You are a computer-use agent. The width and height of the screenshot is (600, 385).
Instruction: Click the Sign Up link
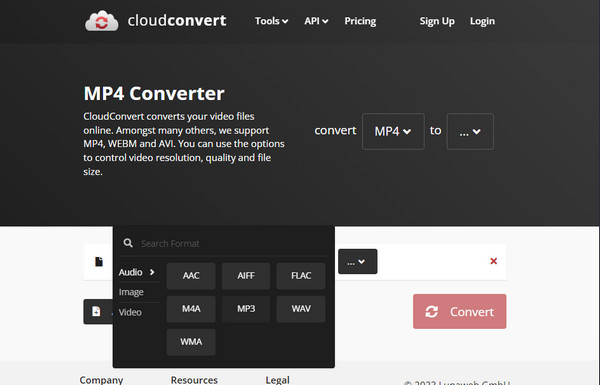pyautogui.click(x=437, y=21)
